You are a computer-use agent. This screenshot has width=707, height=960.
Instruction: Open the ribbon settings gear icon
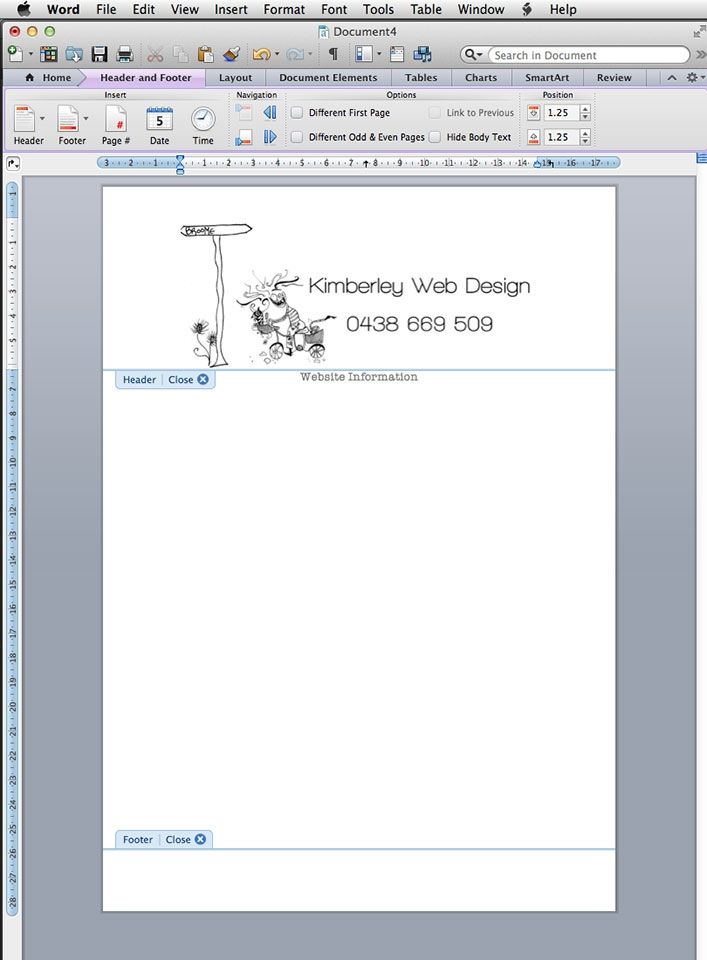pos(692,78)
